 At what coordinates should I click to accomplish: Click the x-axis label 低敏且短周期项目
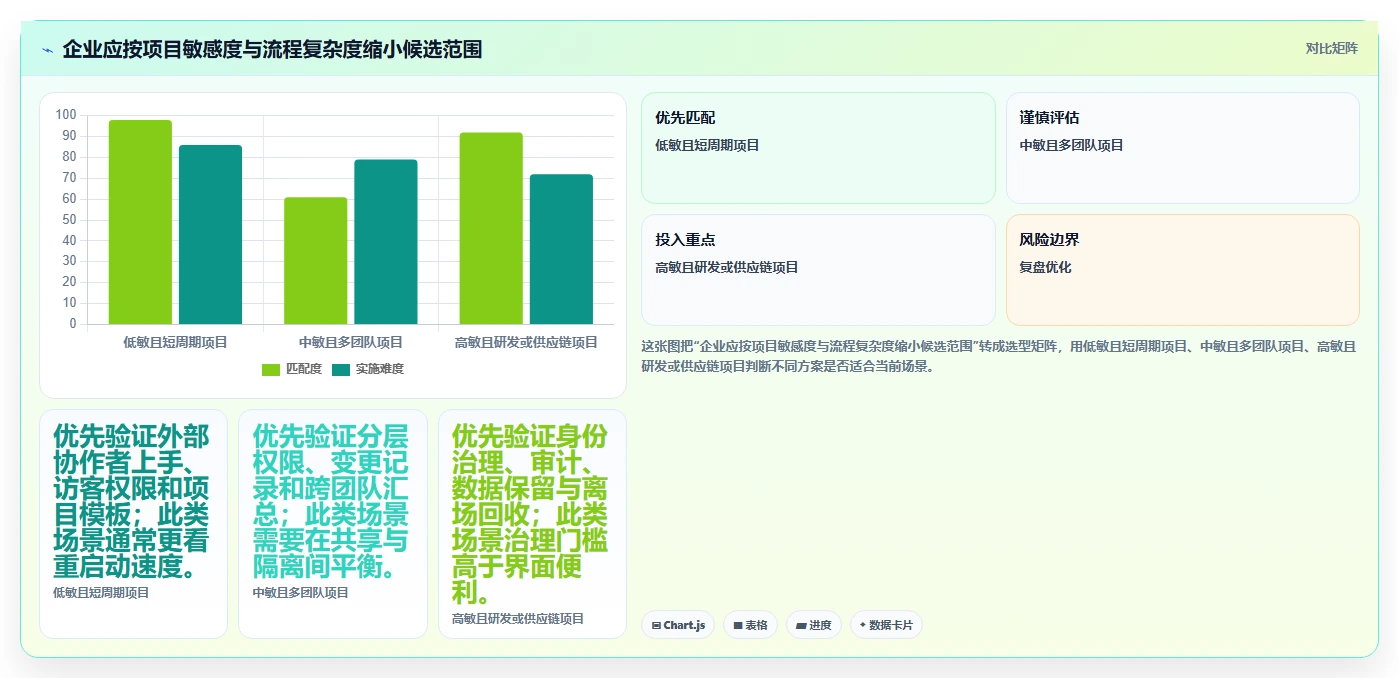click(175, 342)
